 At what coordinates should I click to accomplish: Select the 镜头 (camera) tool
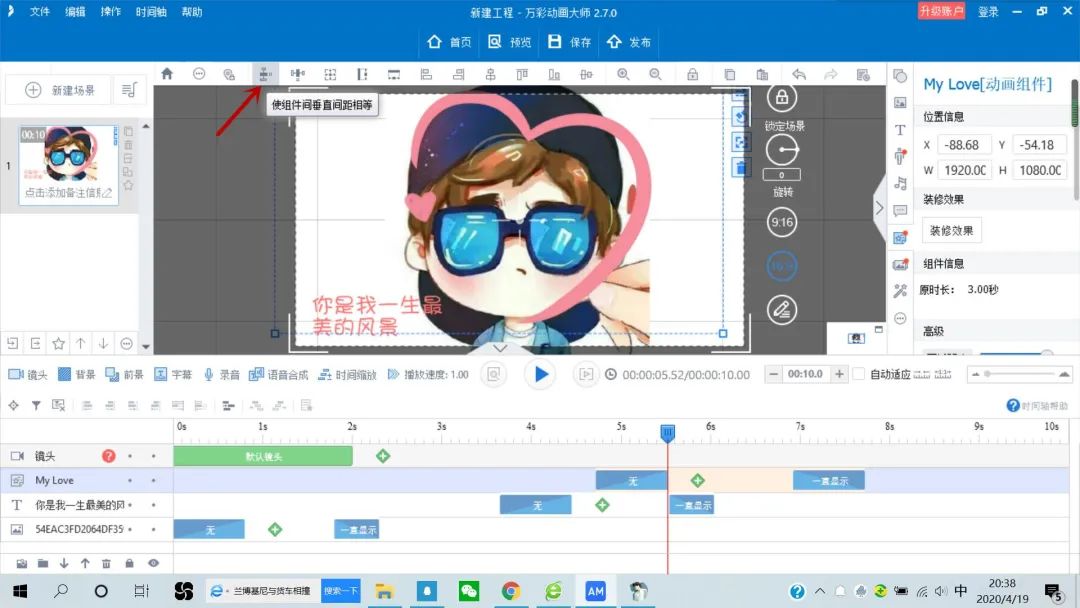(30, 375)
